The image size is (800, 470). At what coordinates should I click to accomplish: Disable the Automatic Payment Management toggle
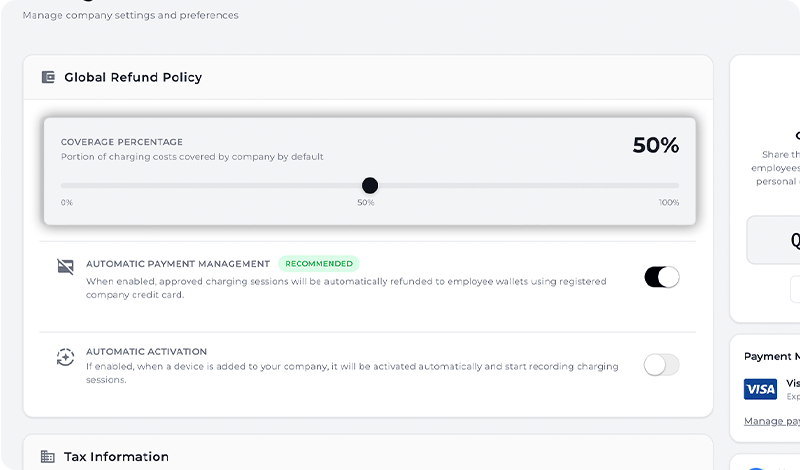pos(661,277)
